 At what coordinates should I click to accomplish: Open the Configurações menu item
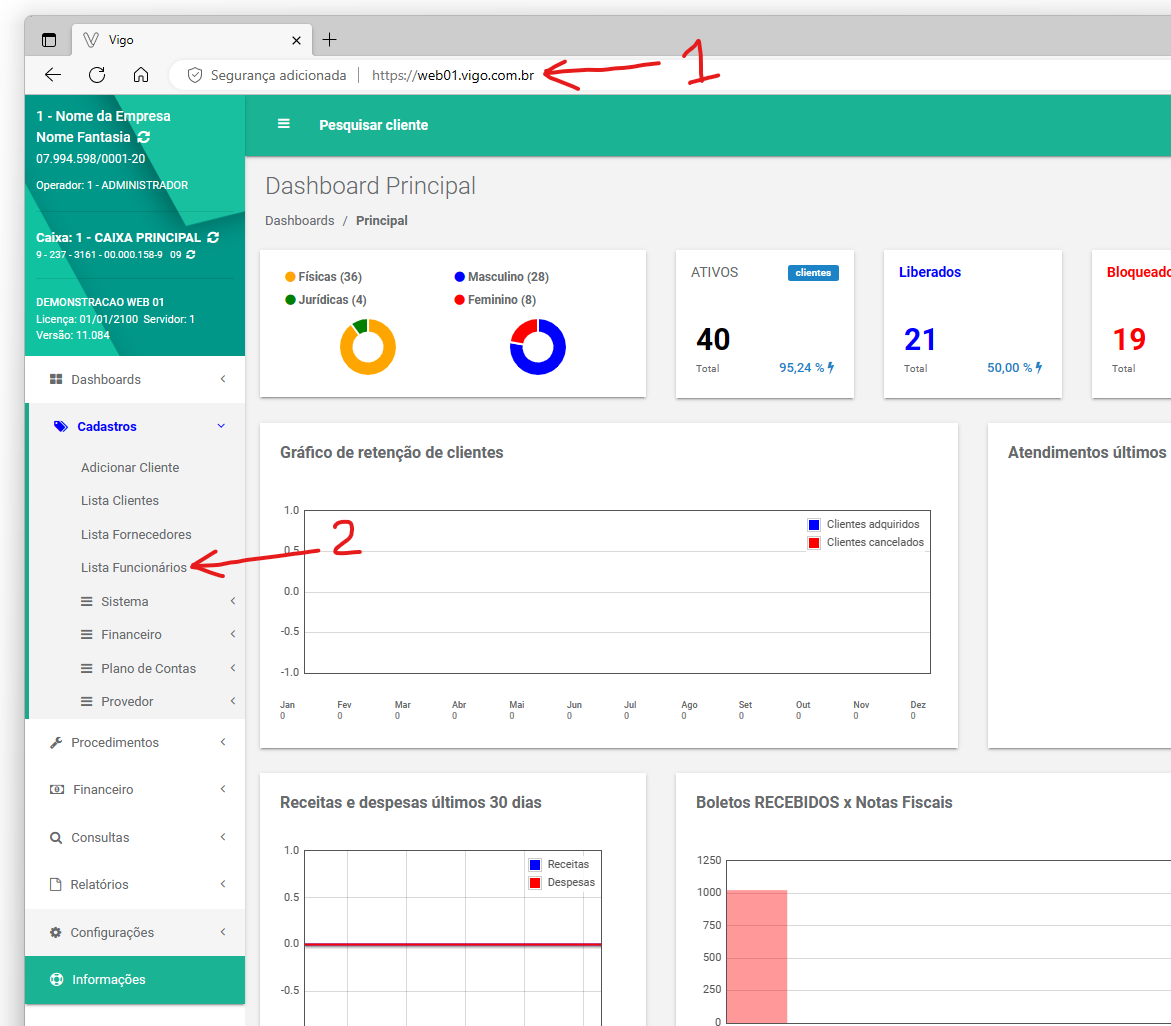(134, 933)
